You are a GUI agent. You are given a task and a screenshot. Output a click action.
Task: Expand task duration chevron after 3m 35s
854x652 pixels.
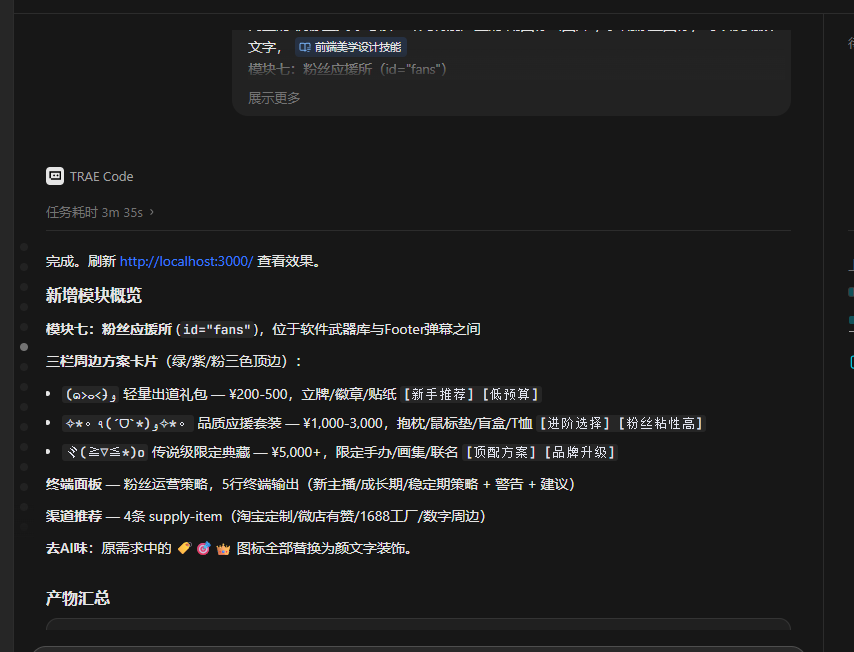(152, 212)
